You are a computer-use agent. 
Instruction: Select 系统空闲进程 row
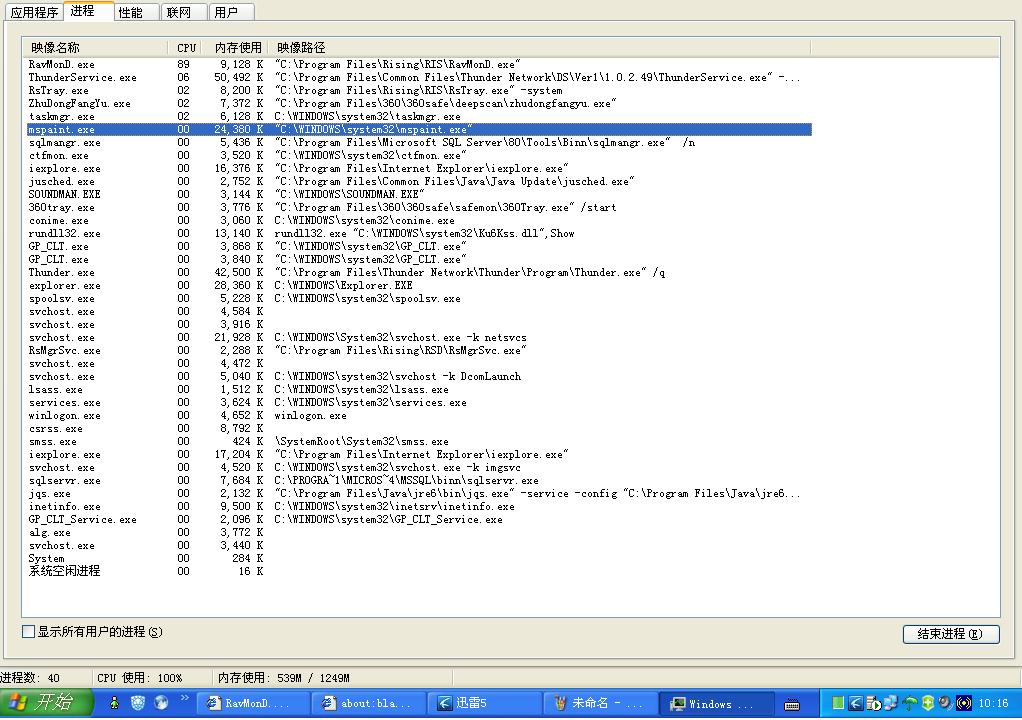(419, 571)
